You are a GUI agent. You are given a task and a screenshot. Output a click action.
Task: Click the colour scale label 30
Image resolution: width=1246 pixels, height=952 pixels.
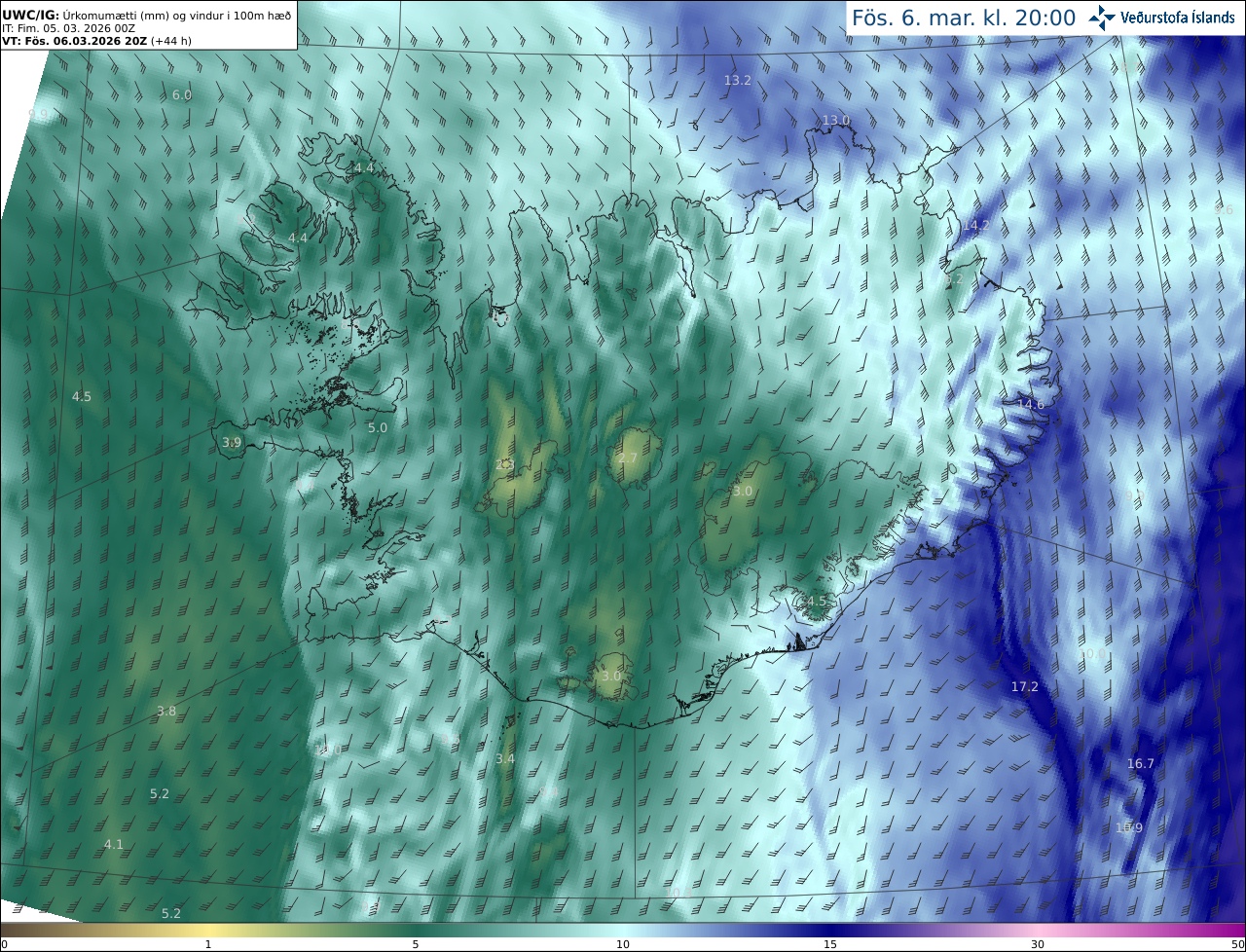tap(1038, 944)
